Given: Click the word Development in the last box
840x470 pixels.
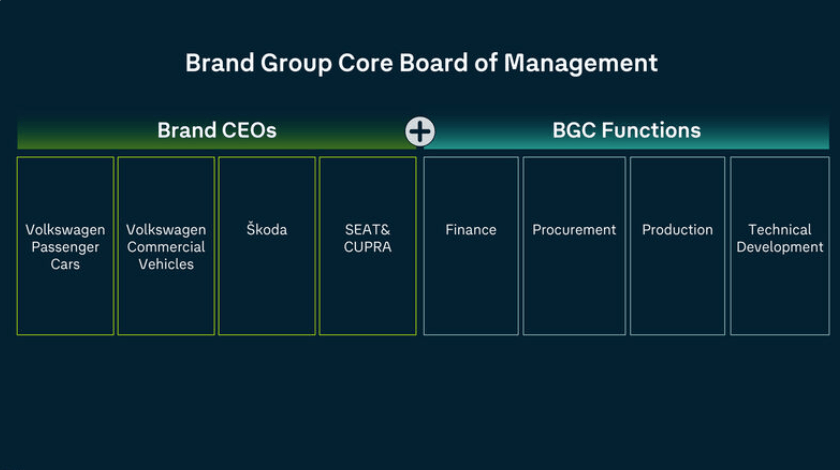Looking at the screenshot, I should pos(780,247).
